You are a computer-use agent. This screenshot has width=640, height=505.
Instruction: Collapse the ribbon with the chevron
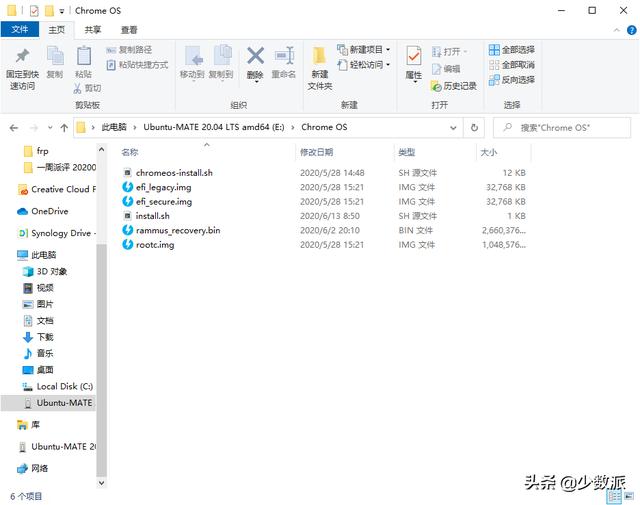click(x=616, y=30)
